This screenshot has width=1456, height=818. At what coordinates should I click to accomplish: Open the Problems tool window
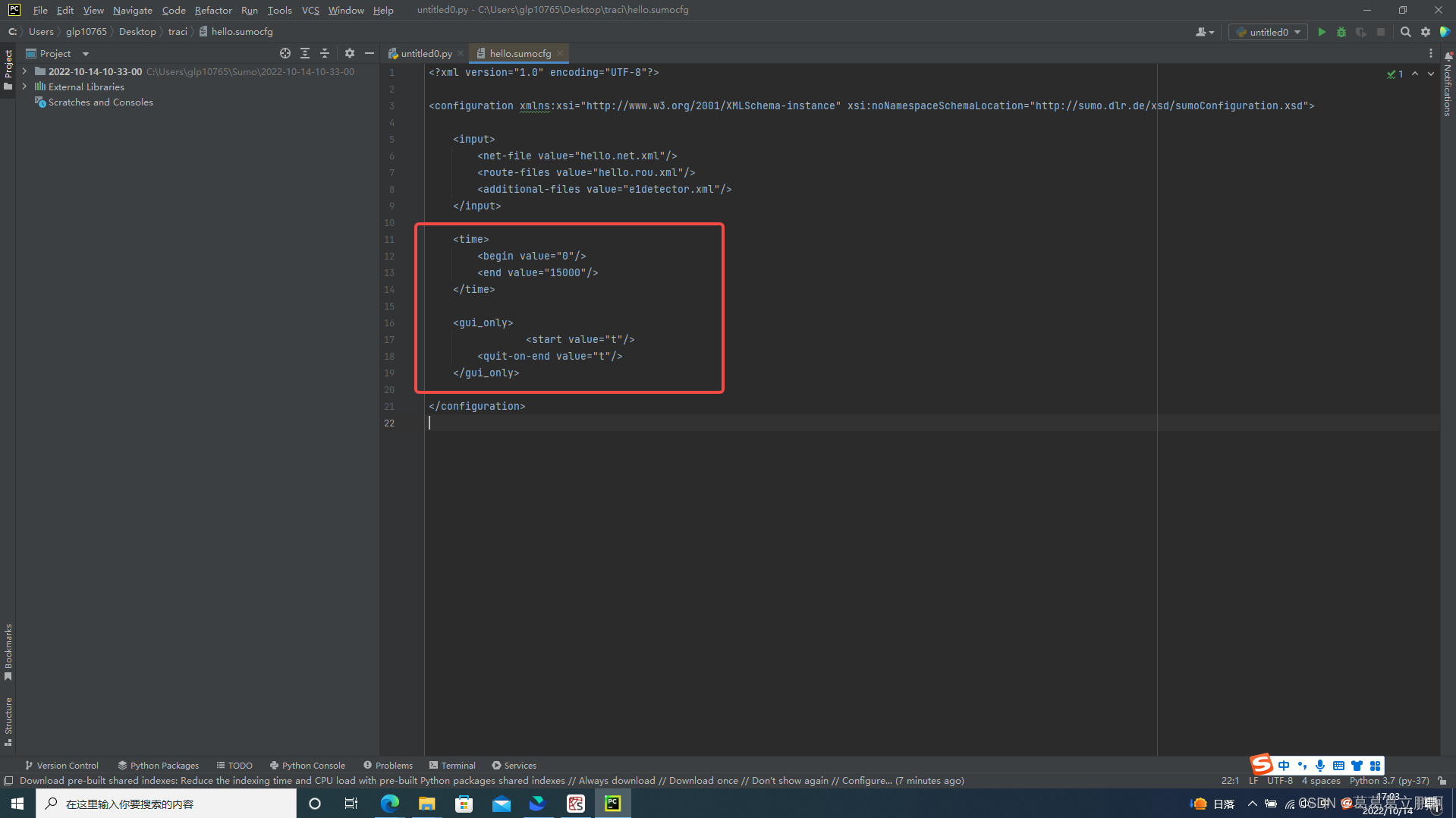(x=388, y=766)
